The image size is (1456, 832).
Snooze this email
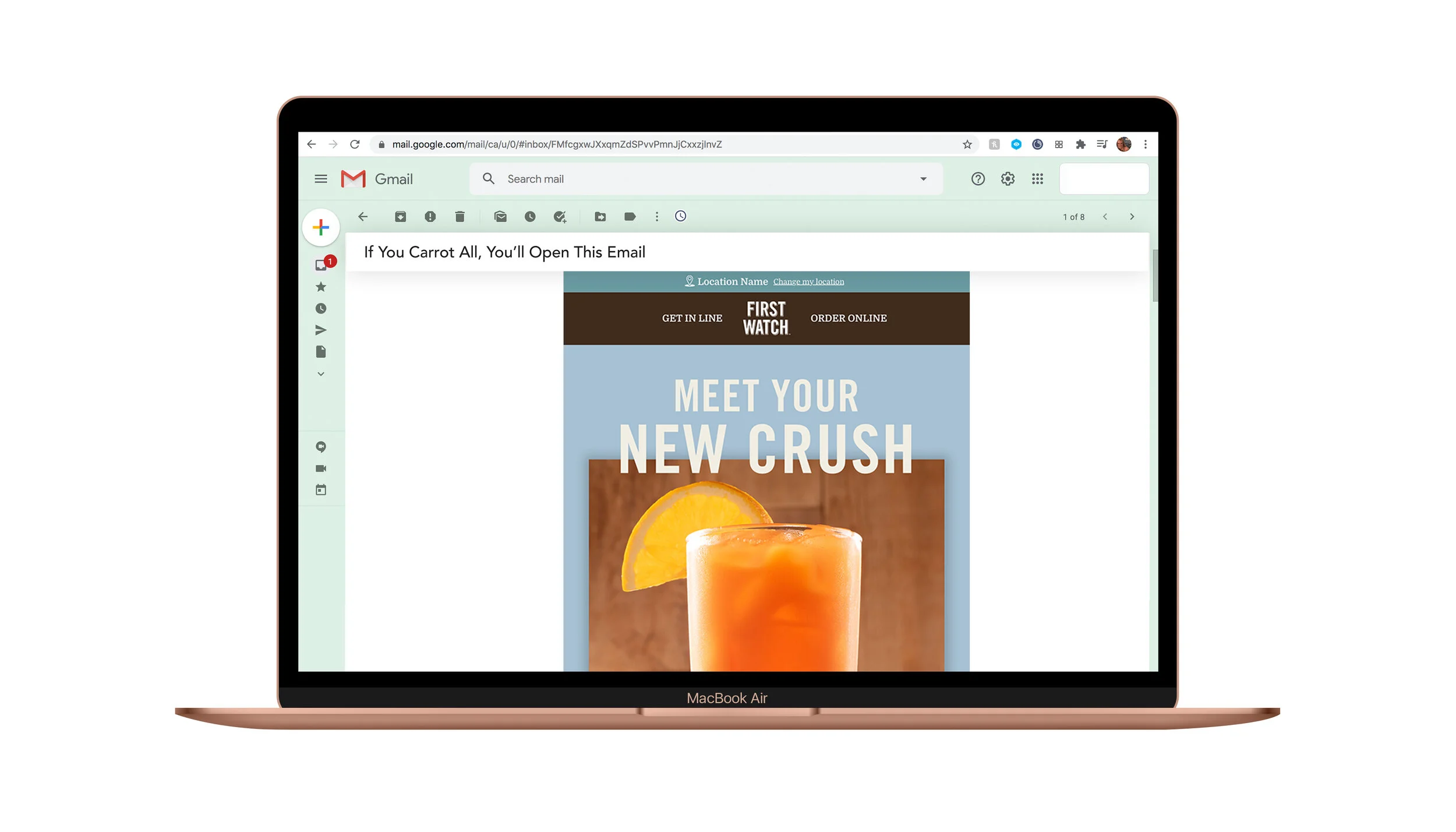[530, 216]
